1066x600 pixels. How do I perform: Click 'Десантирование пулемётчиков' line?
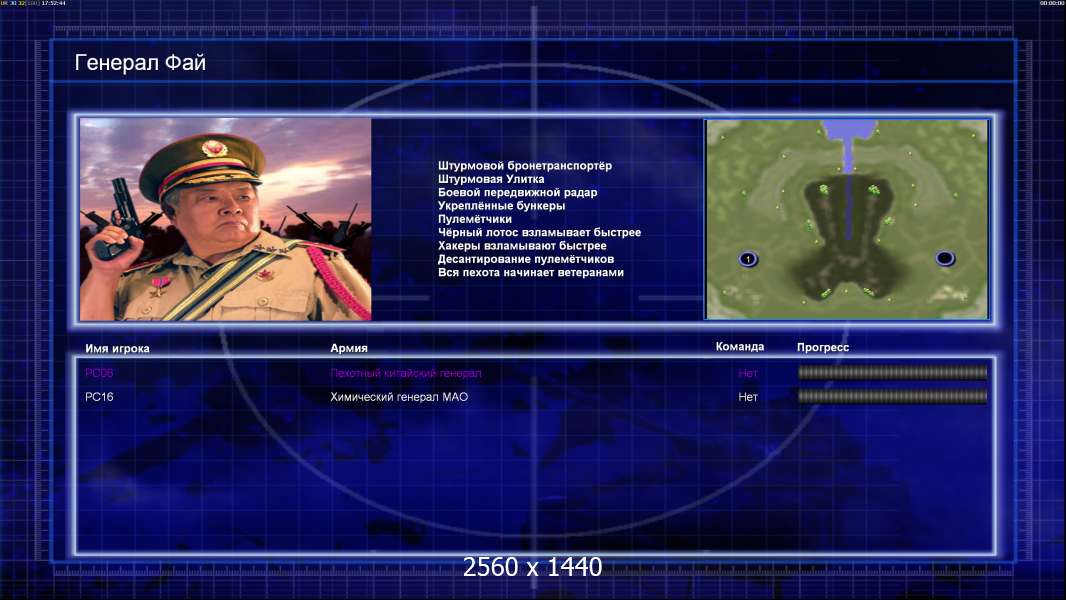point(526,259)
